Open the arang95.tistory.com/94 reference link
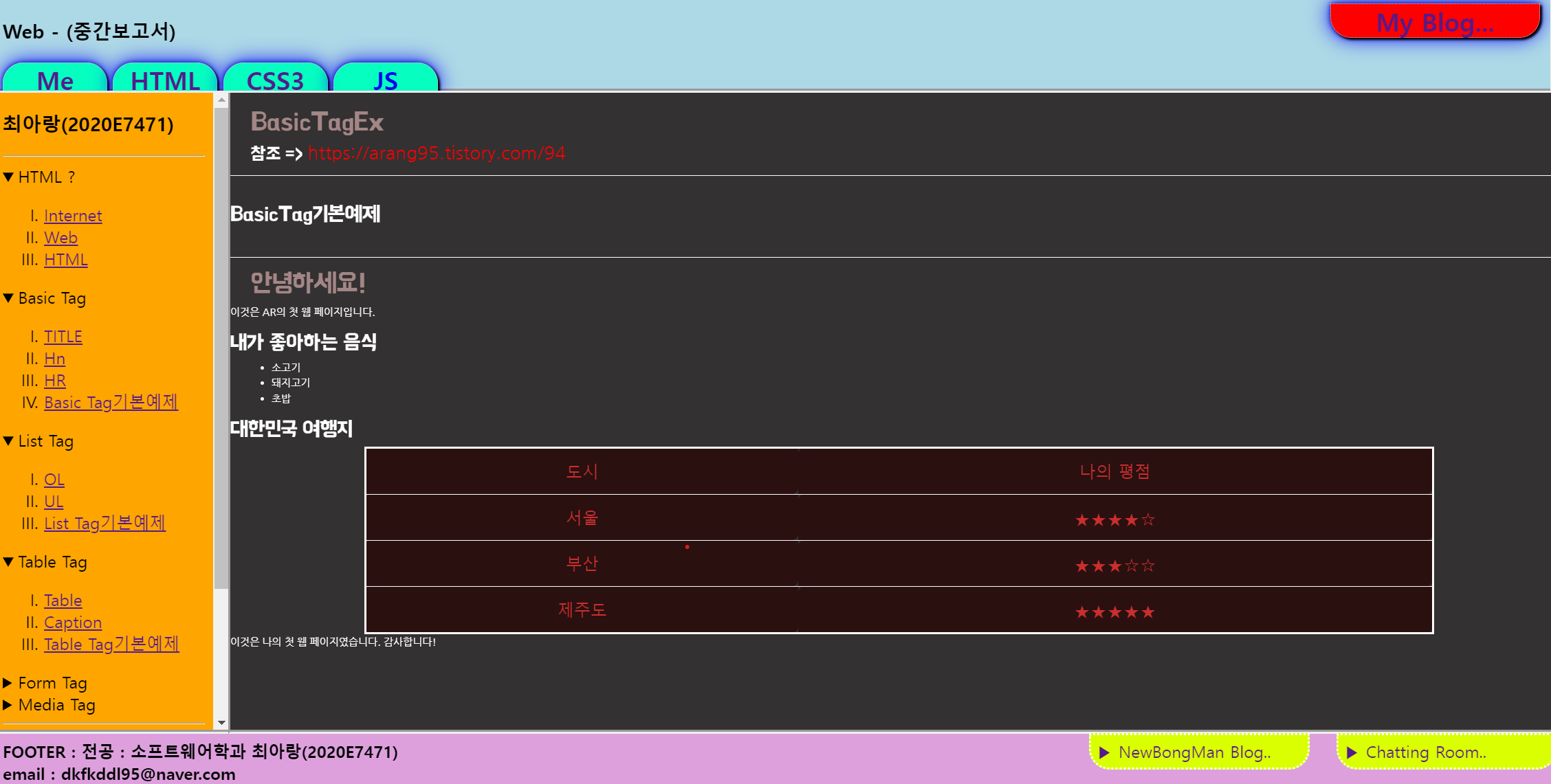Viewport: 1551px width, 784px height. [x=437, y=153]
